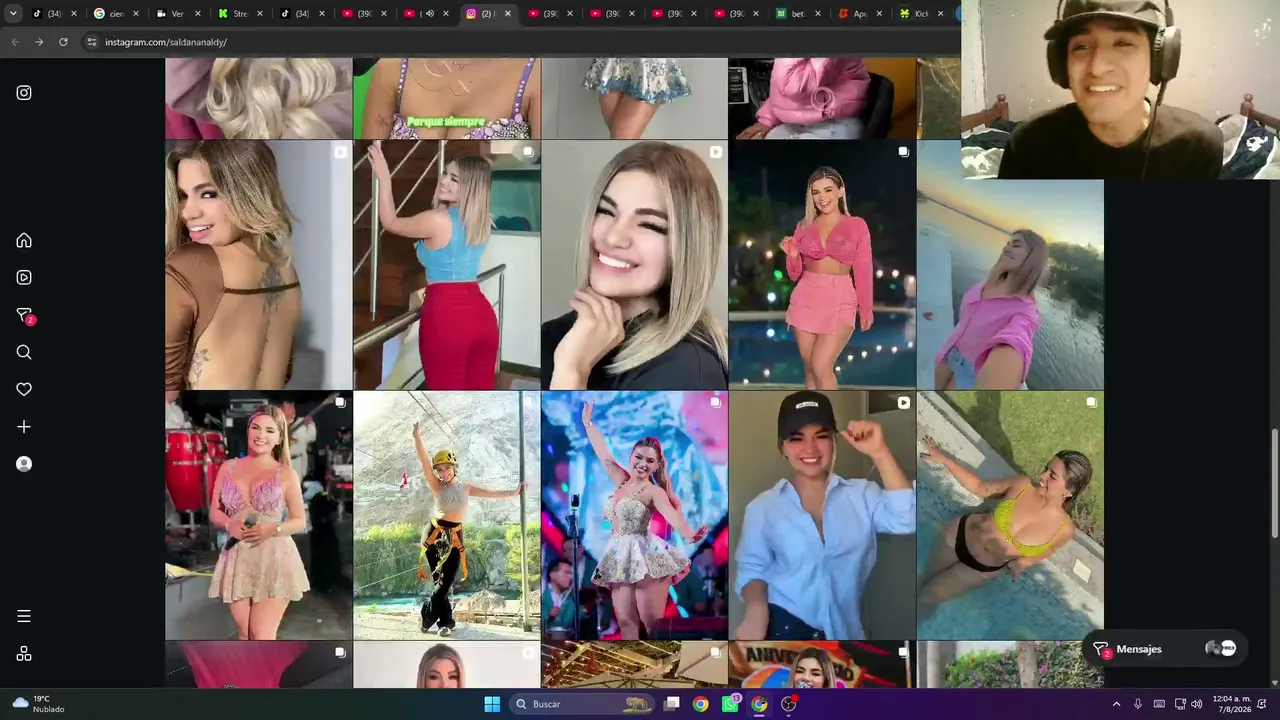Go back to the previous page
The width and height of the screenshot is (1280, 720).
pos(15,42)
